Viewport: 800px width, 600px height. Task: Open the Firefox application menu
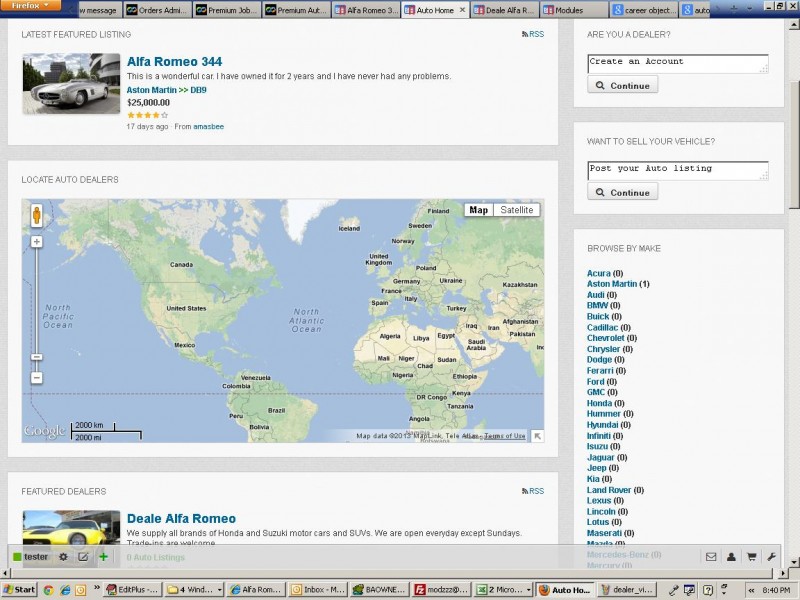[x=30, y=5]
